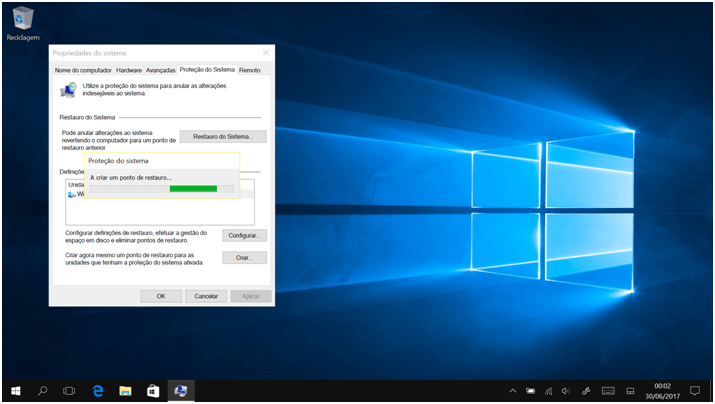
Task: Open the Action Center notification icon
Action: [695, 390]
